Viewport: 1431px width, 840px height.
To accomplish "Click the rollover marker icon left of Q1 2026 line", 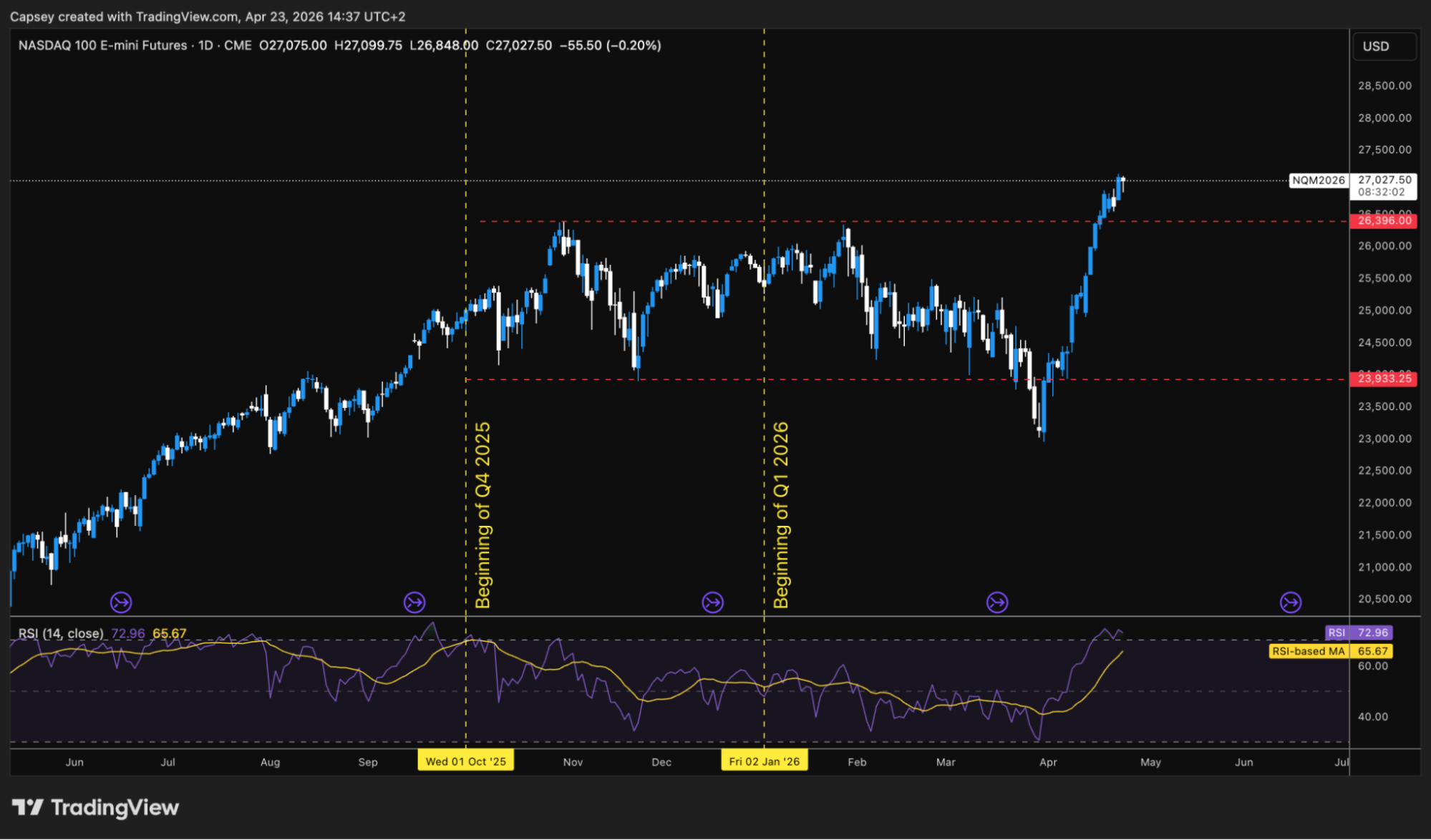I will click(x=712, y=602).
